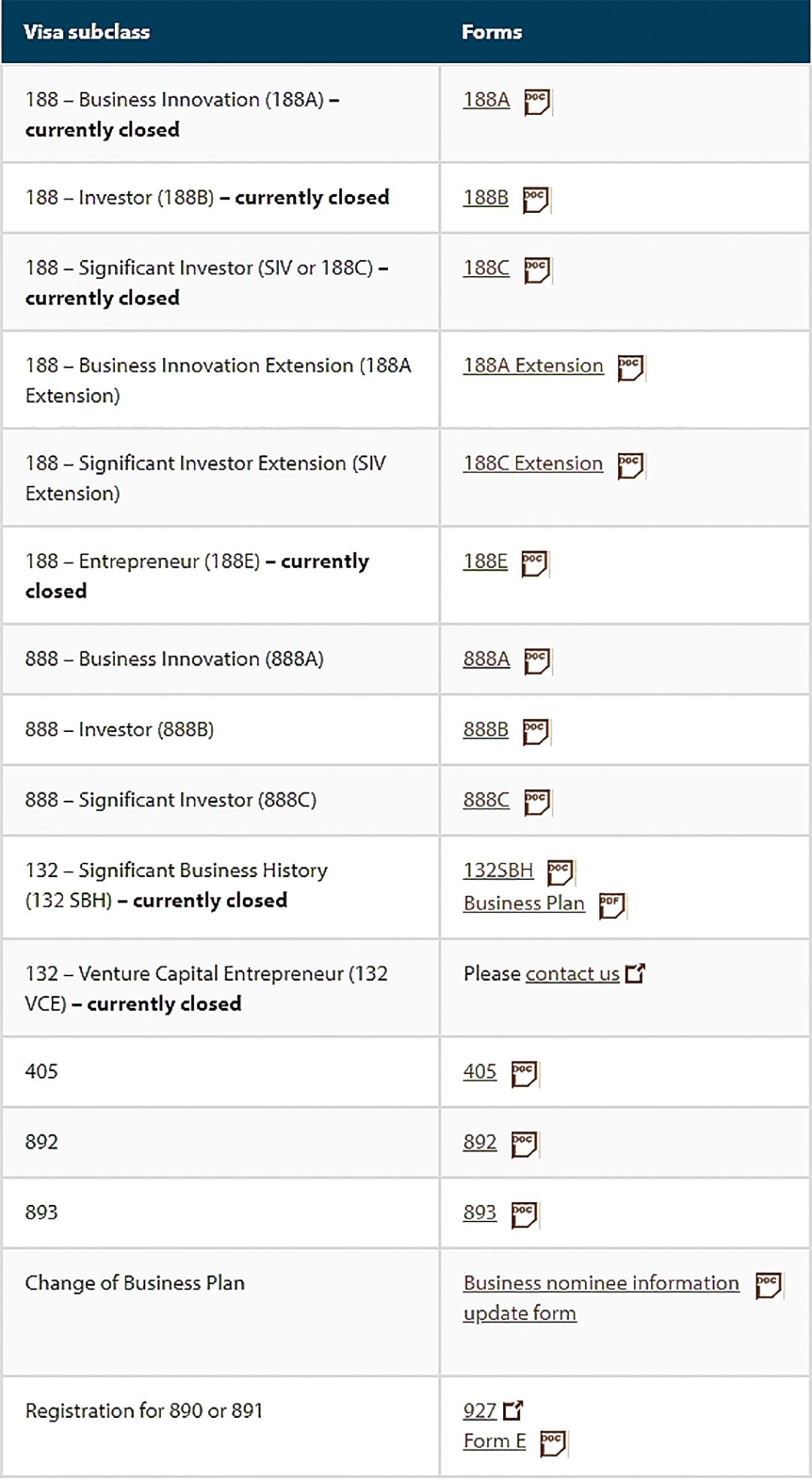The image size is (812, 1481).
Task: Click the PDF icon beside Business Plan
Action: point(611,906)
